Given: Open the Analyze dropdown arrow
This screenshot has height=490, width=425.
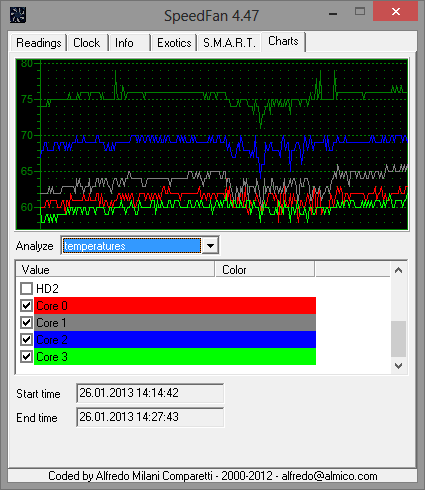Looking at the screenshot, I should (210, 246).
